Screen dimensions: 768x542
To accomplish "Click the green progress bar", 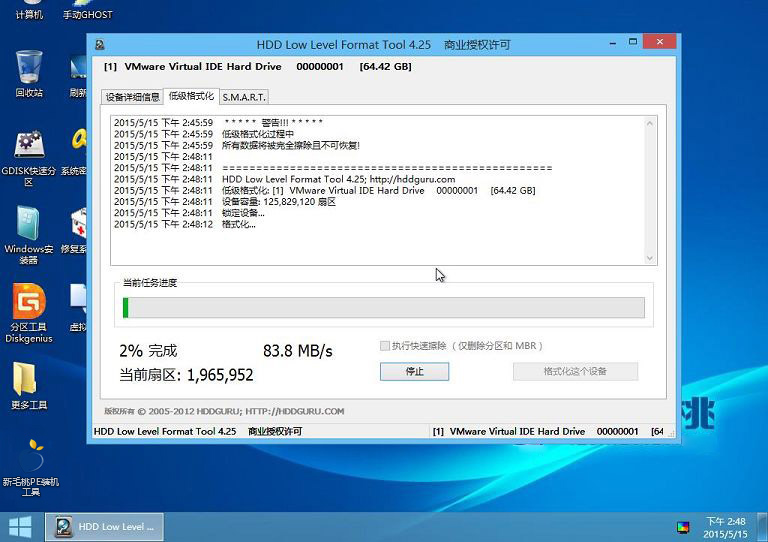I will pos(384,307).
